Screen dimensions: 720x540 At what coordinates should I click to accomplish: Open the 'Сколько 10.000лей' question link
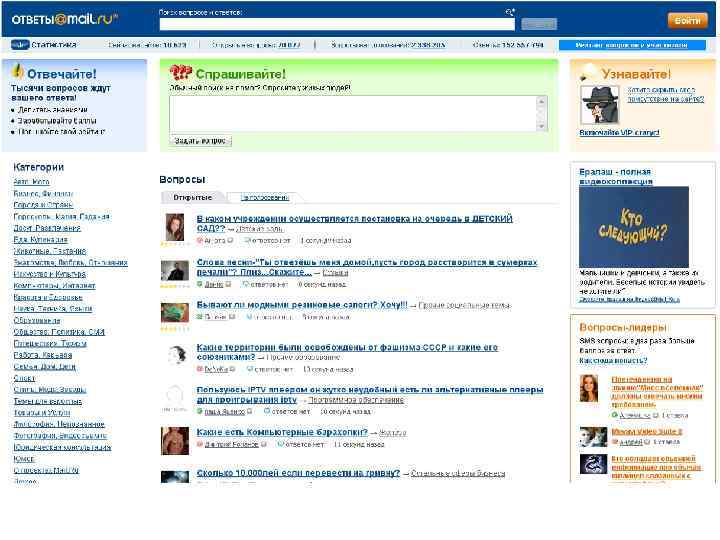[298, 473]
